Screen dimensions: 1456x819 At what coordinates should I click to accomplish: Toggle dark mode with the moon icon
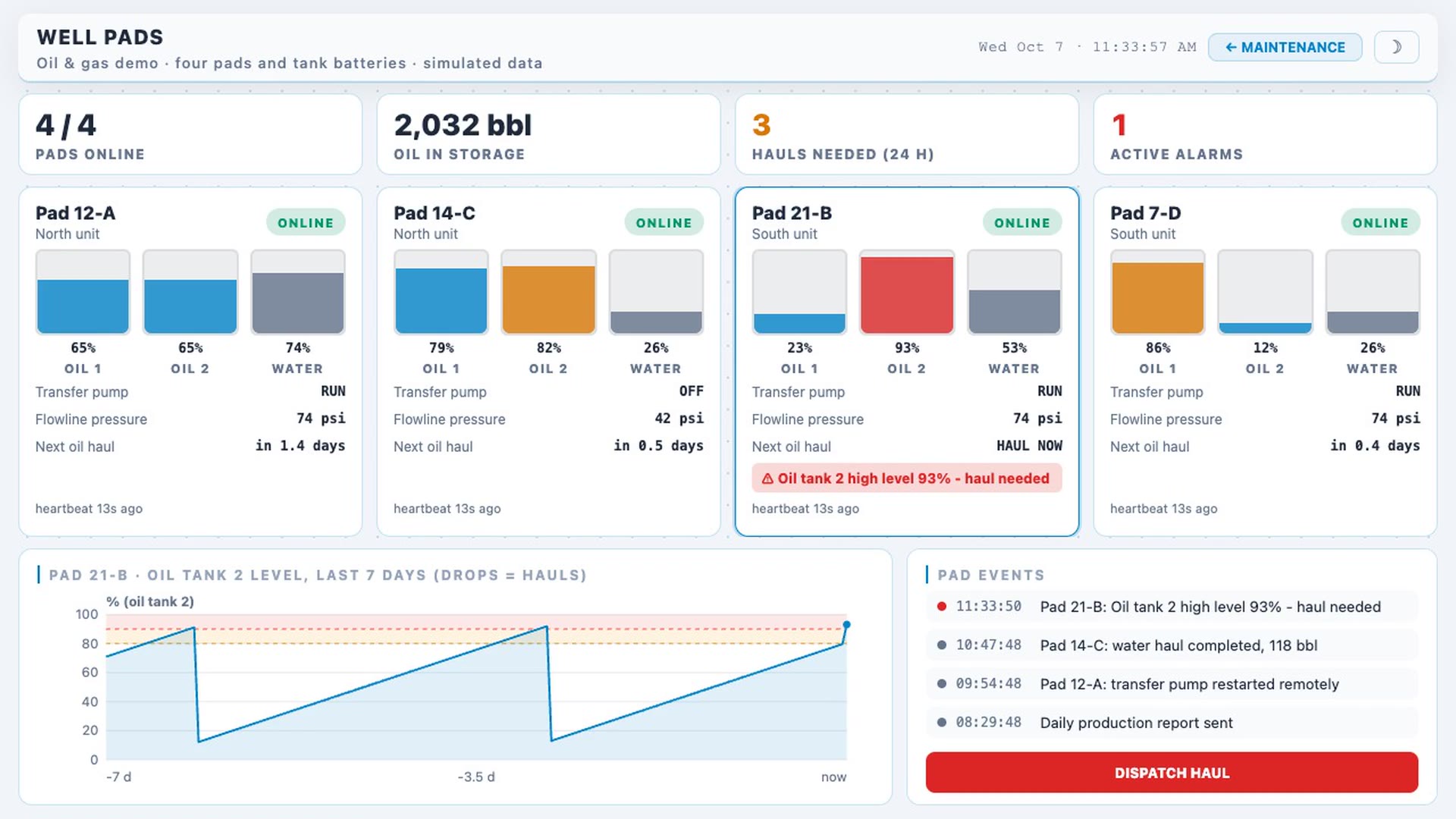click(1396, 47)
